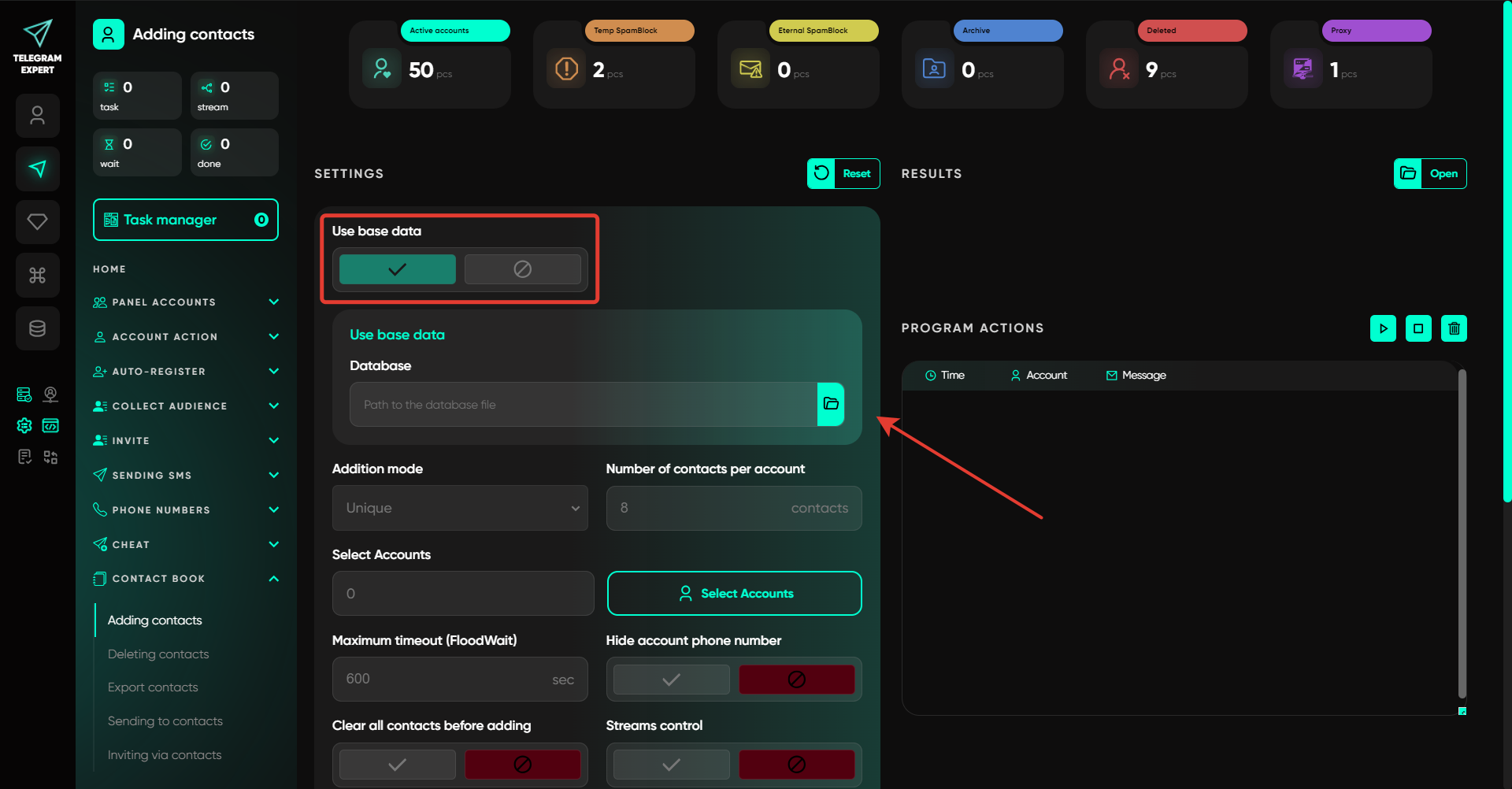
Task: Click the diamond icon in sidebar
Action: pyautogui.click(x=37, y=222)
